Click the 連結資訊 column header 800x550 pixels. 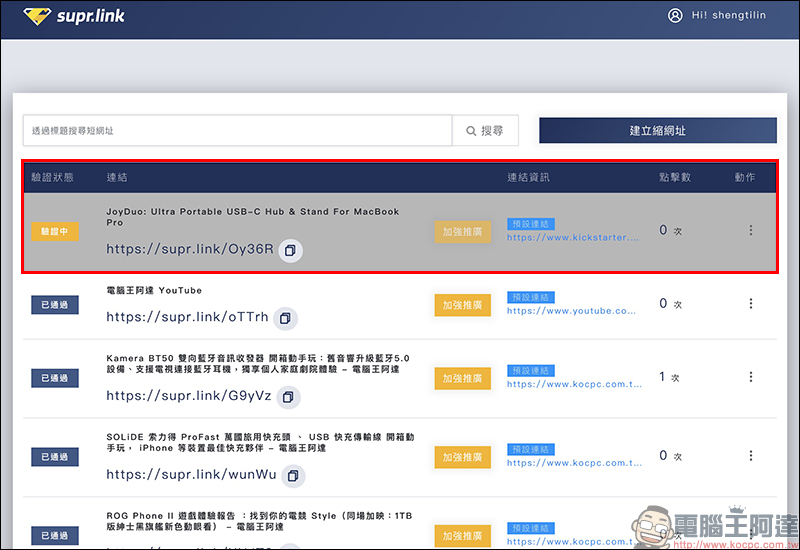pyautogui.click(x=529, y=178)
